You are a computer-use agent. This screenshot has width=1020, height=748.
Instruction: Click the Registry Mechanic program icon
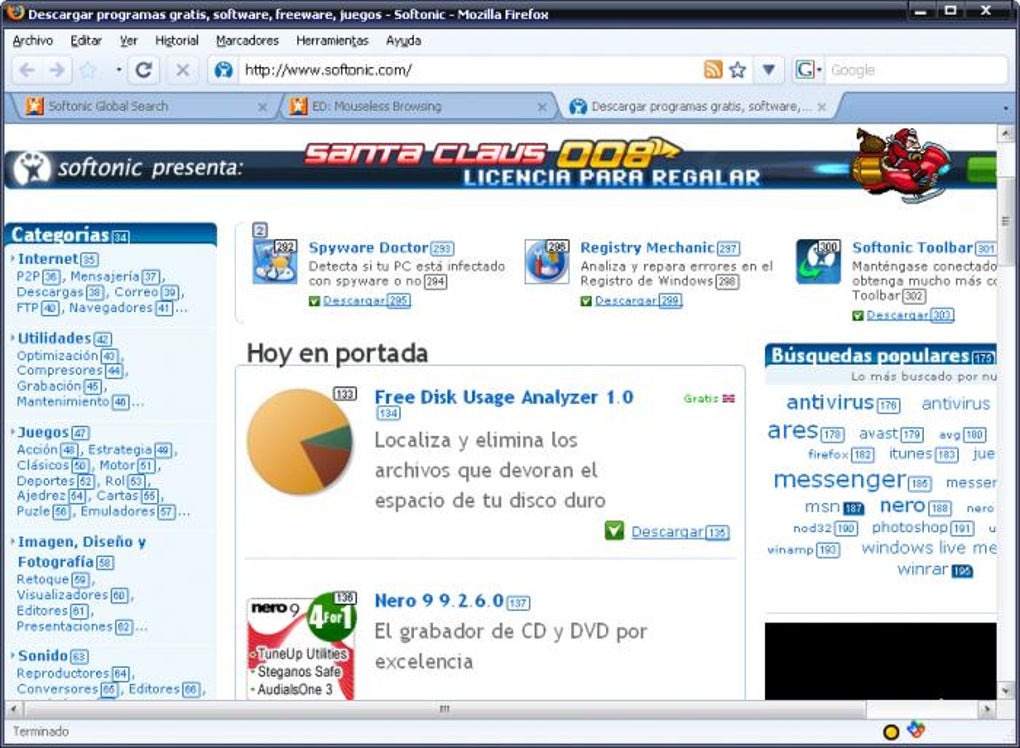point(546,262)
